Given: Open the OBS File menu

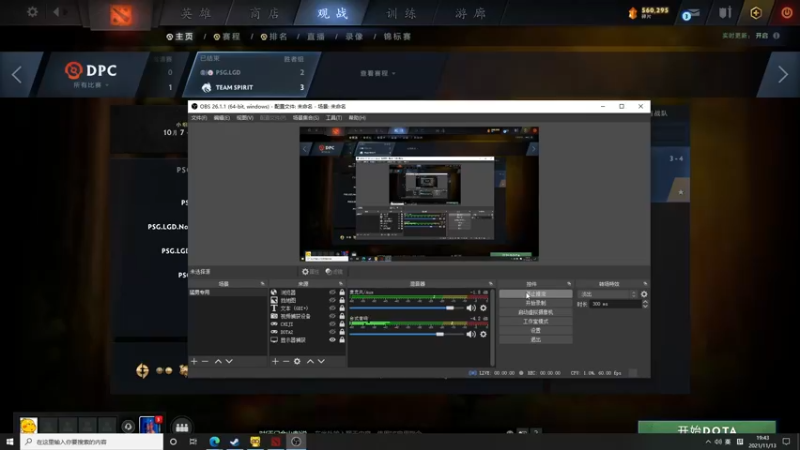Looking at the screenshot, I should tap(198, 118).
